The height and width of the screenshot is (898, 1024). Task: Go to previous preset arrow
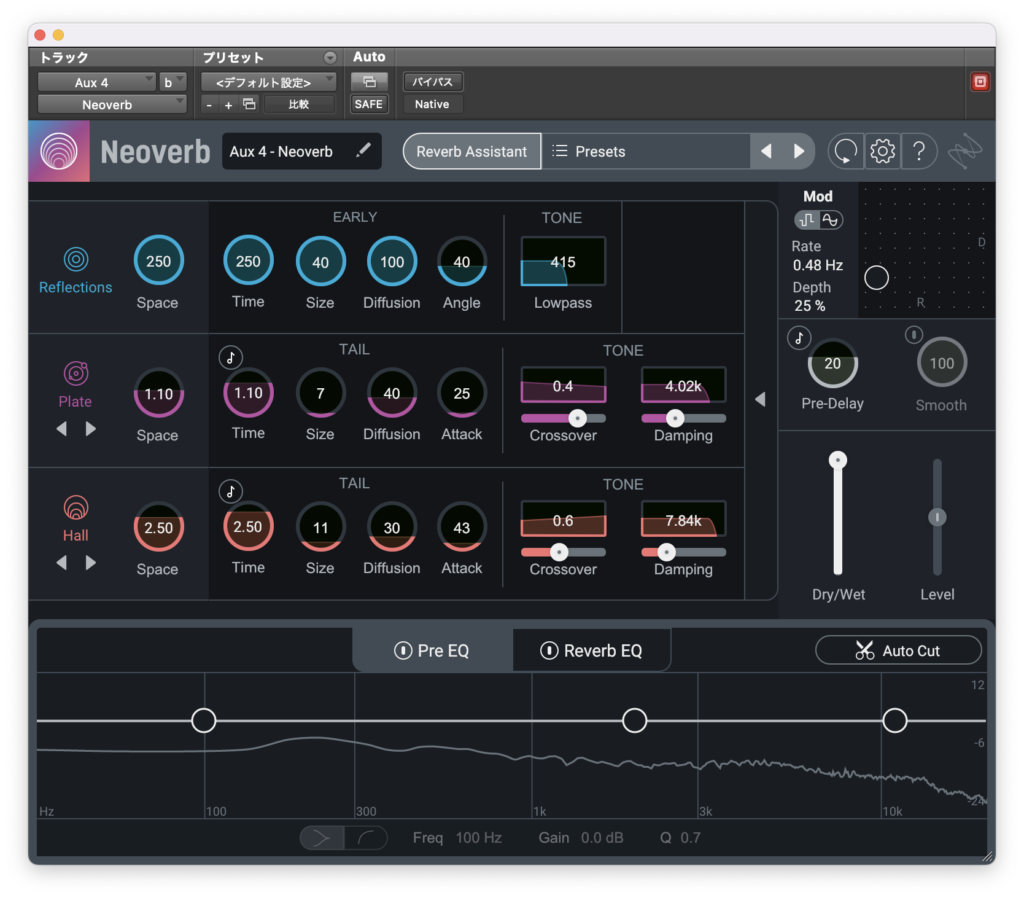pos(766,152)
